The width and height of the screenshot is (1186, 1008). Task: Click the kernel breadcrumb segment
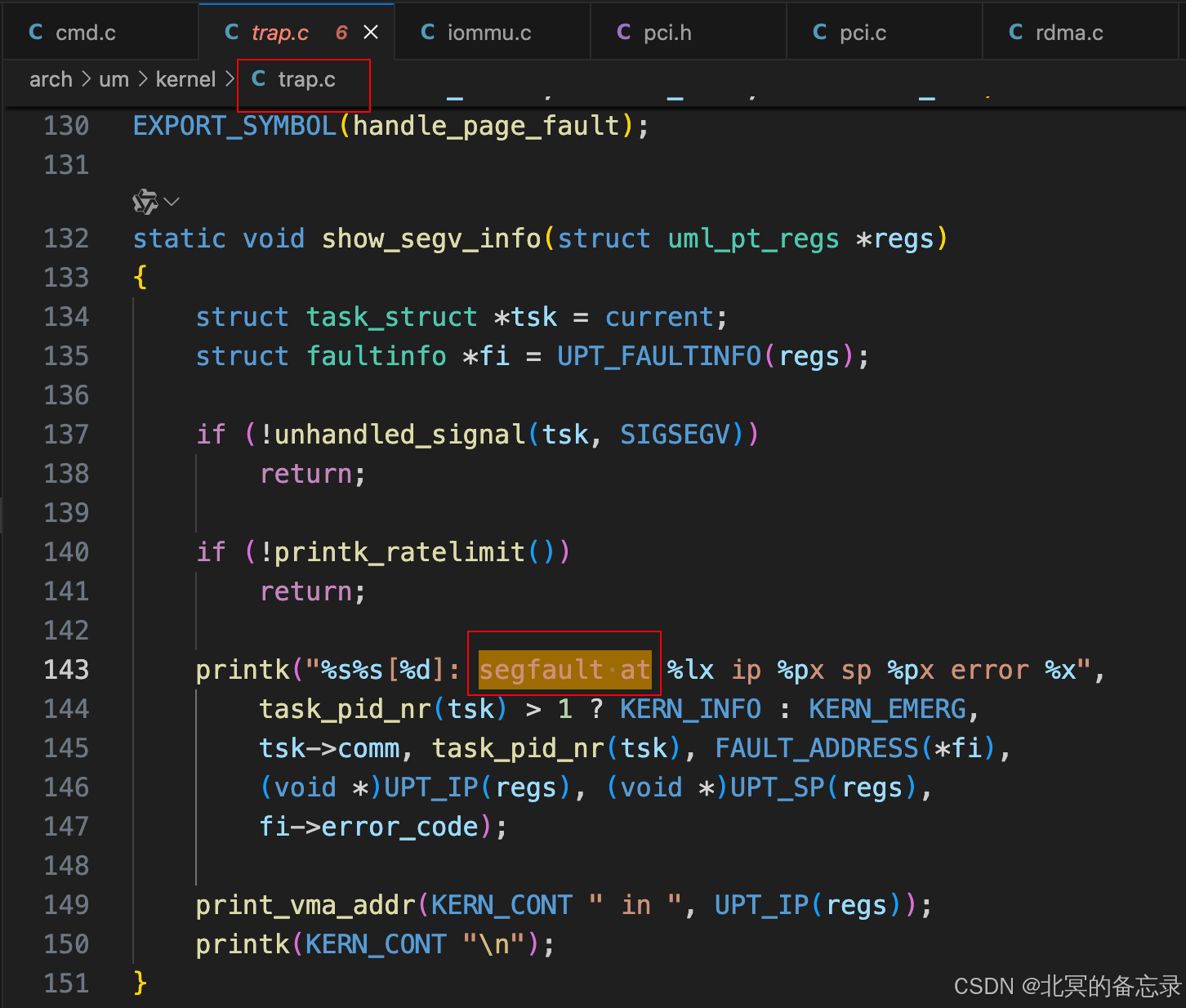(186, 79)
